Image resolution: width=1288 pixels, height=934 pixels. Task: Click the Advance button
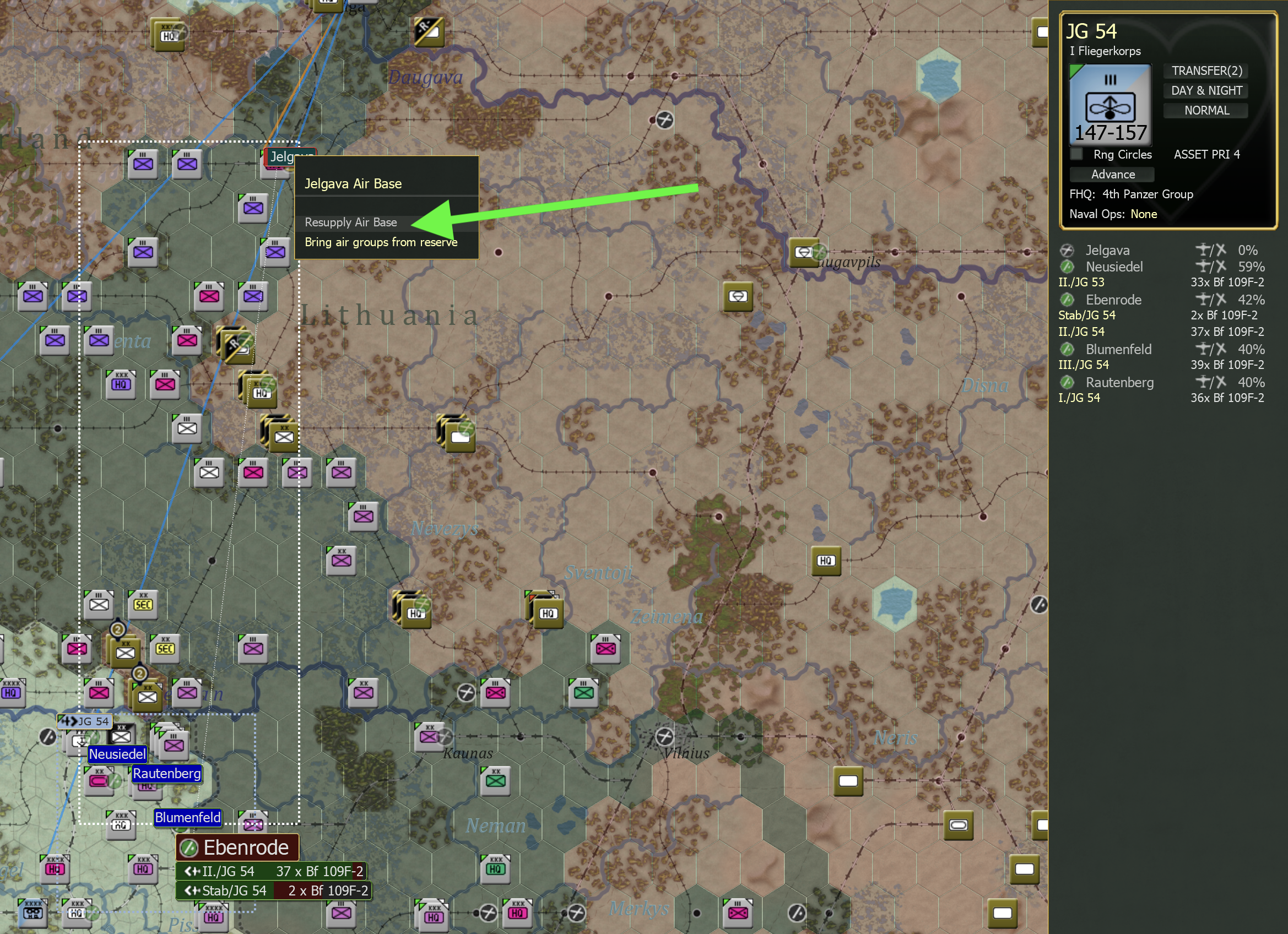[1112, 175]
